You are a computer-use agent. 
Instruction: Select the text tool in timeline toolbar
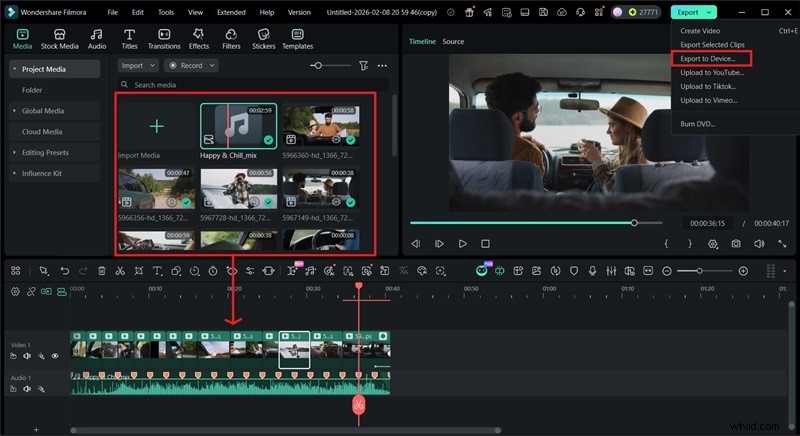point(158,271)
